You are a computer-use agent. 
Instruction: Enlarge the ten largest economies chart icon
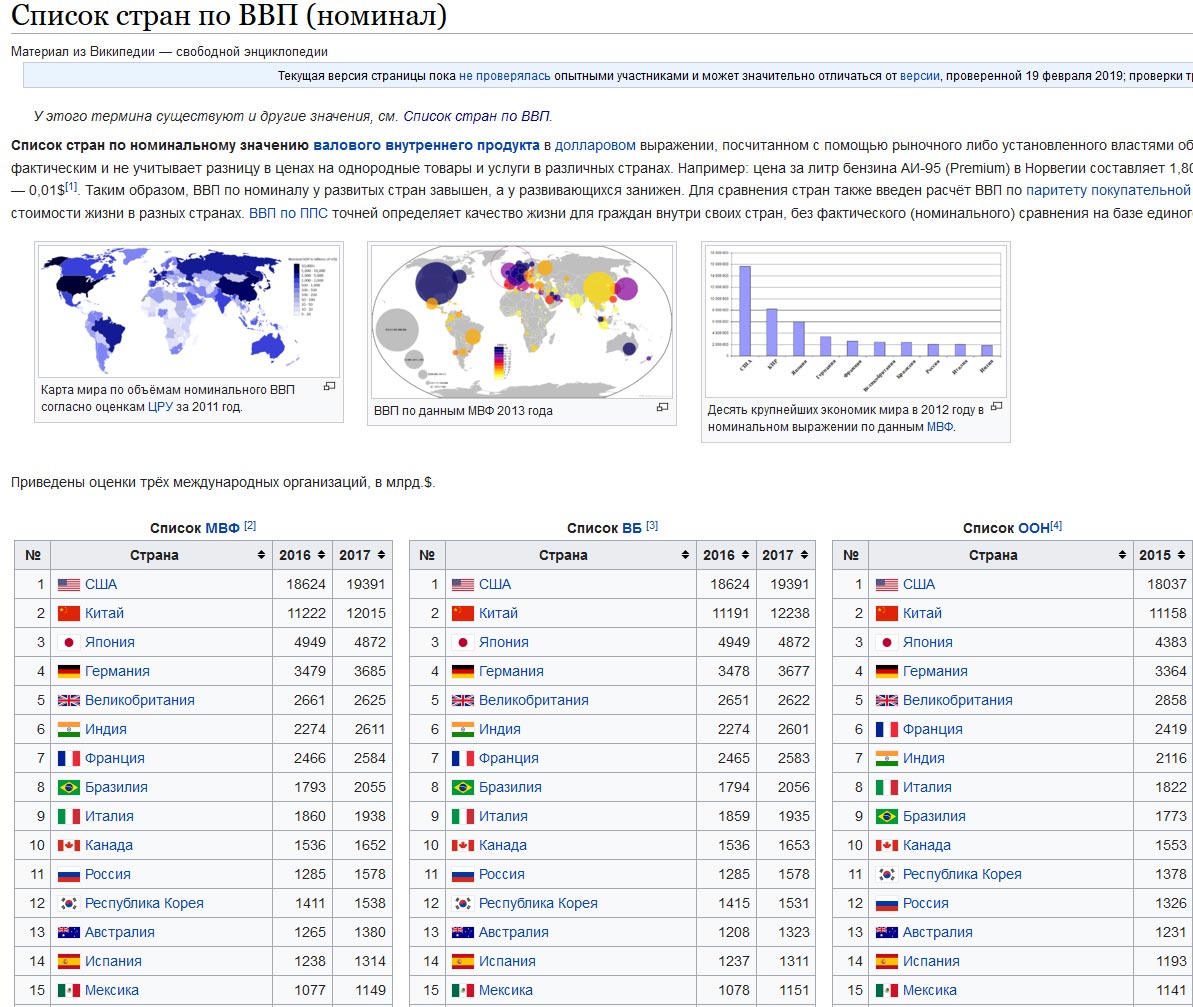[997, 407]
